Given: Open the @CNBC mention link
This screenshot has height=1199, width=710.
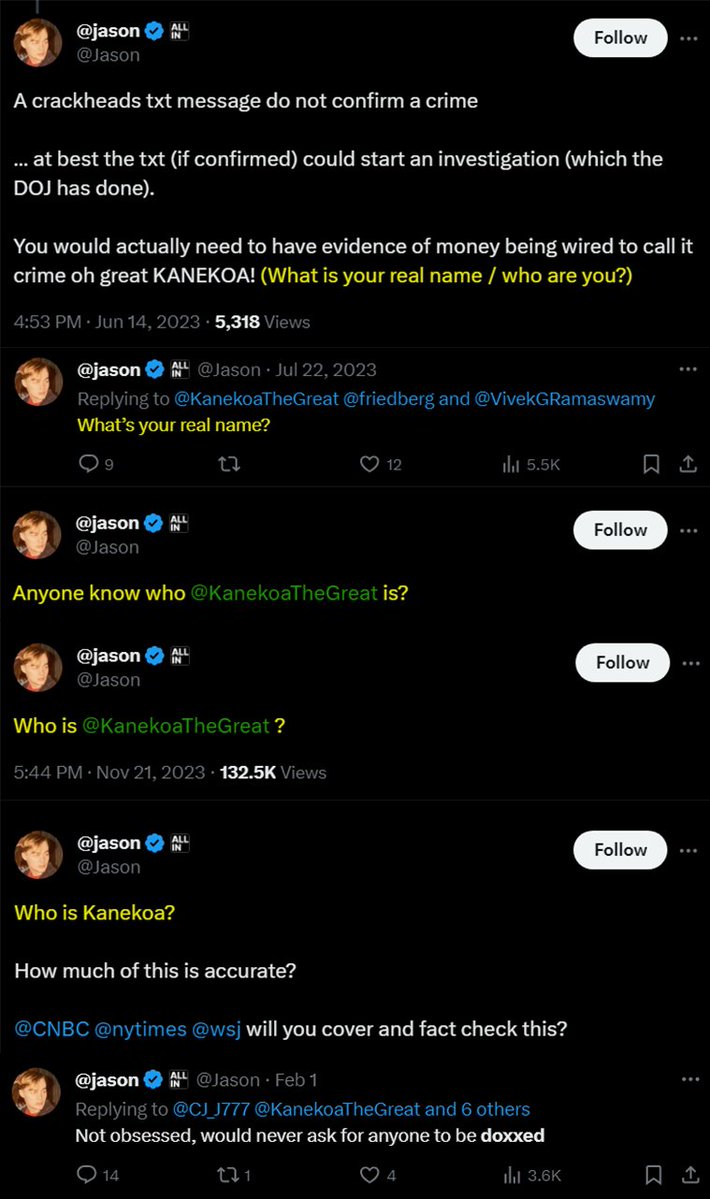Looking at the screenshot, I should [x=50, y=1028].
